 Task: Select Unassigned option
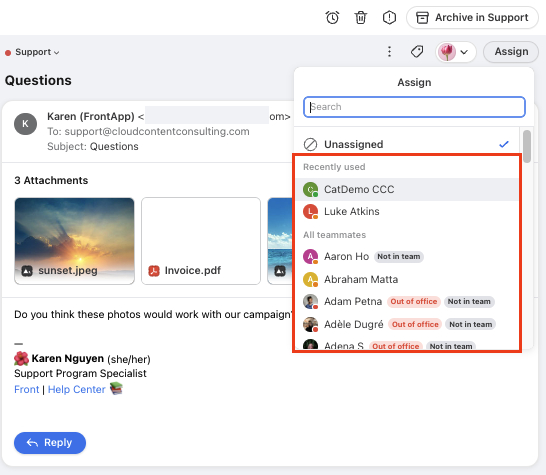coord(406,144)
